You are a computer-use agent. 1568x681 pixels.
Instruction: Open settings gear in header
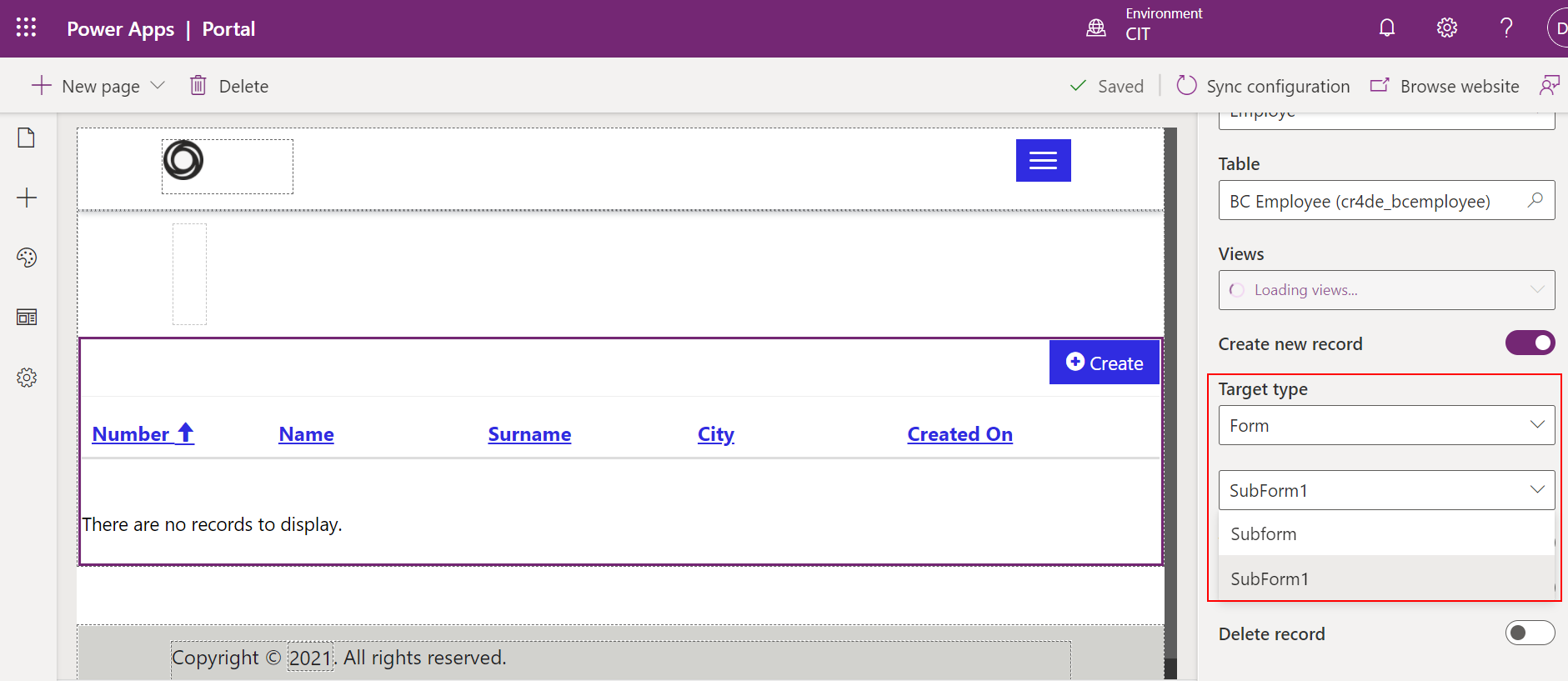pos(1447,28)
